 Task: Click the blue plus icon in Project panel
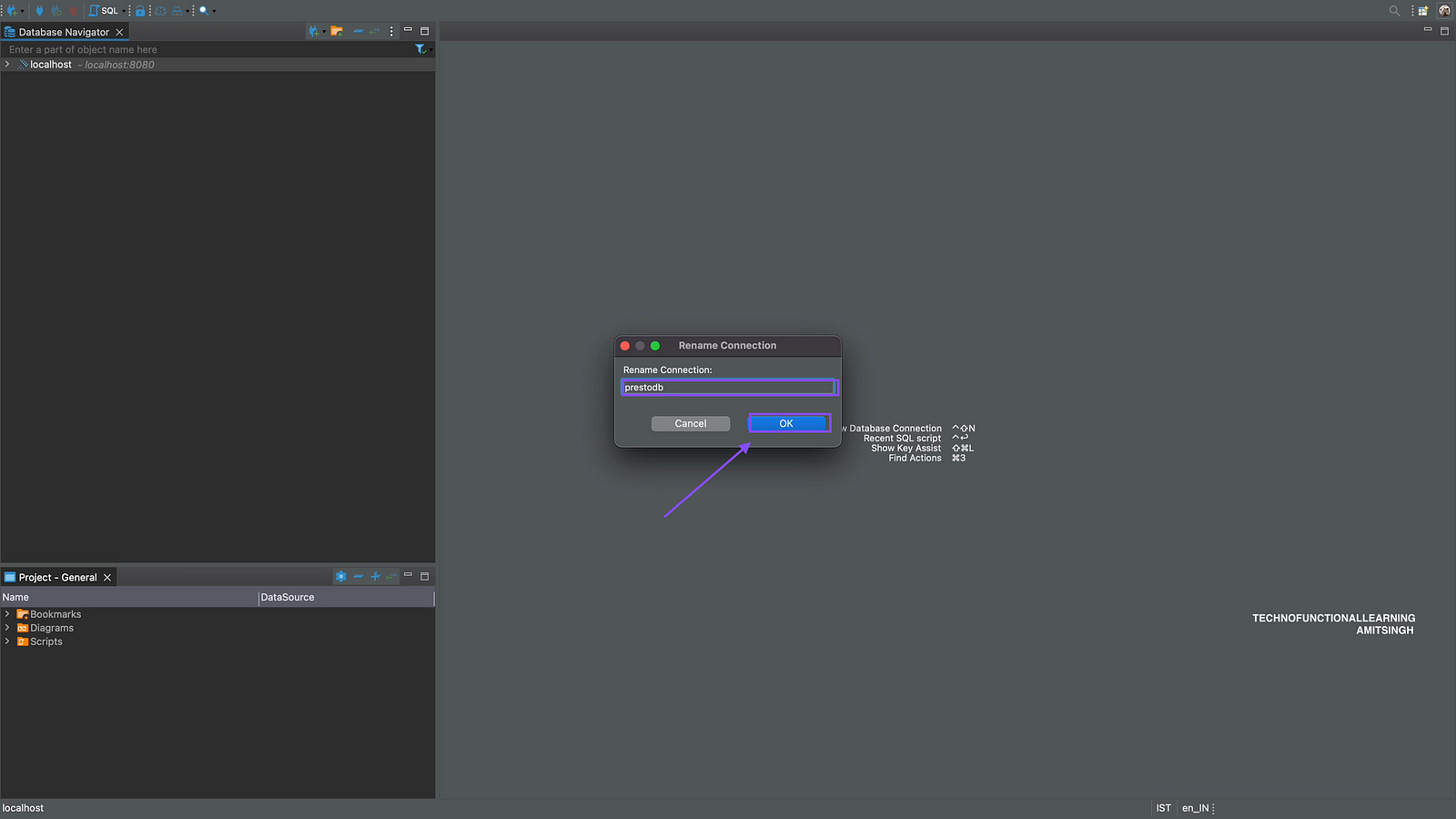click(375, 577)
